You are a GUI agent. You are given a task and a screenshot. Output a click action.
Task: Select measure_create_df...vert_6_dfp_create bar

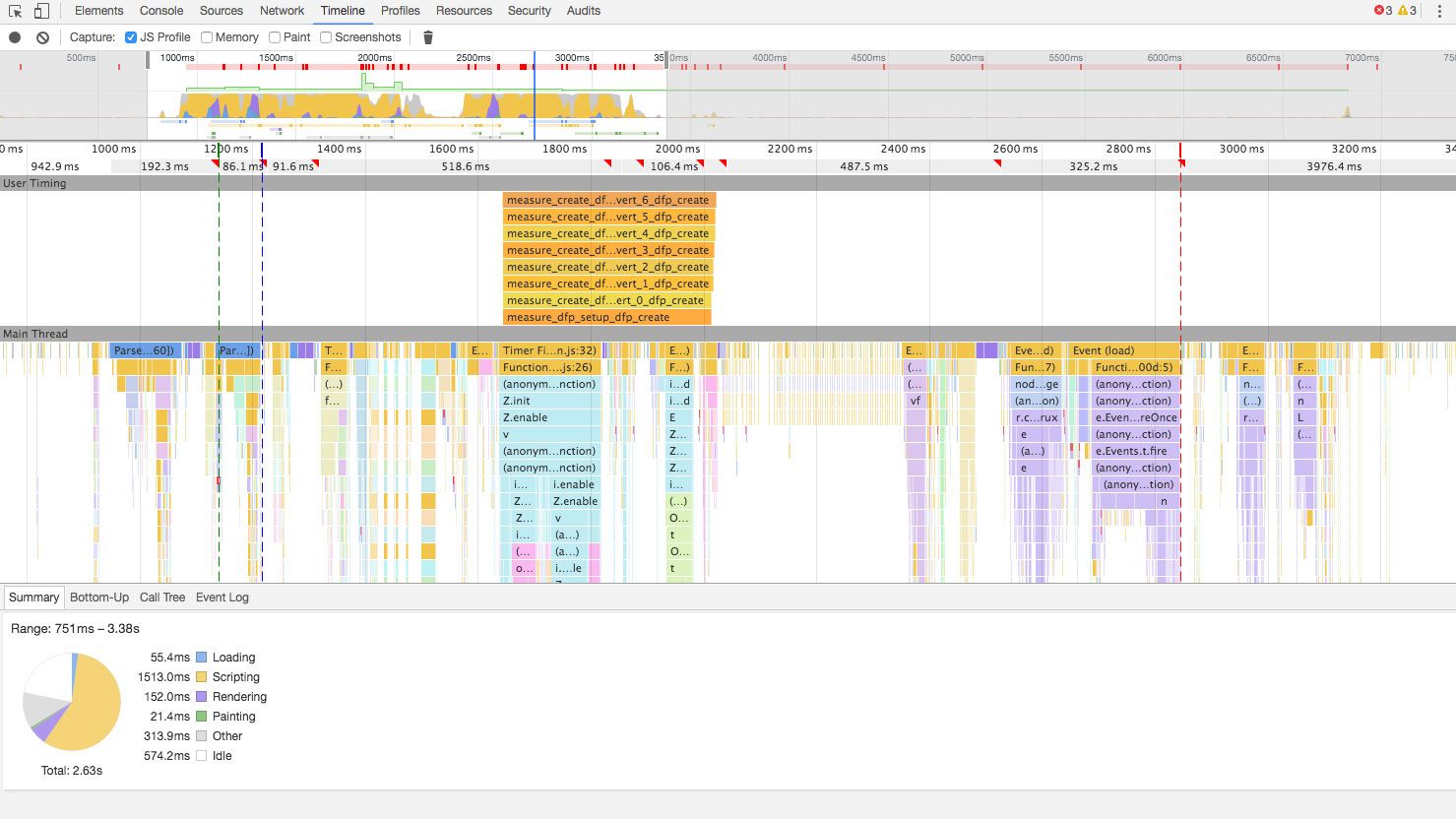[x=608, y=200]
